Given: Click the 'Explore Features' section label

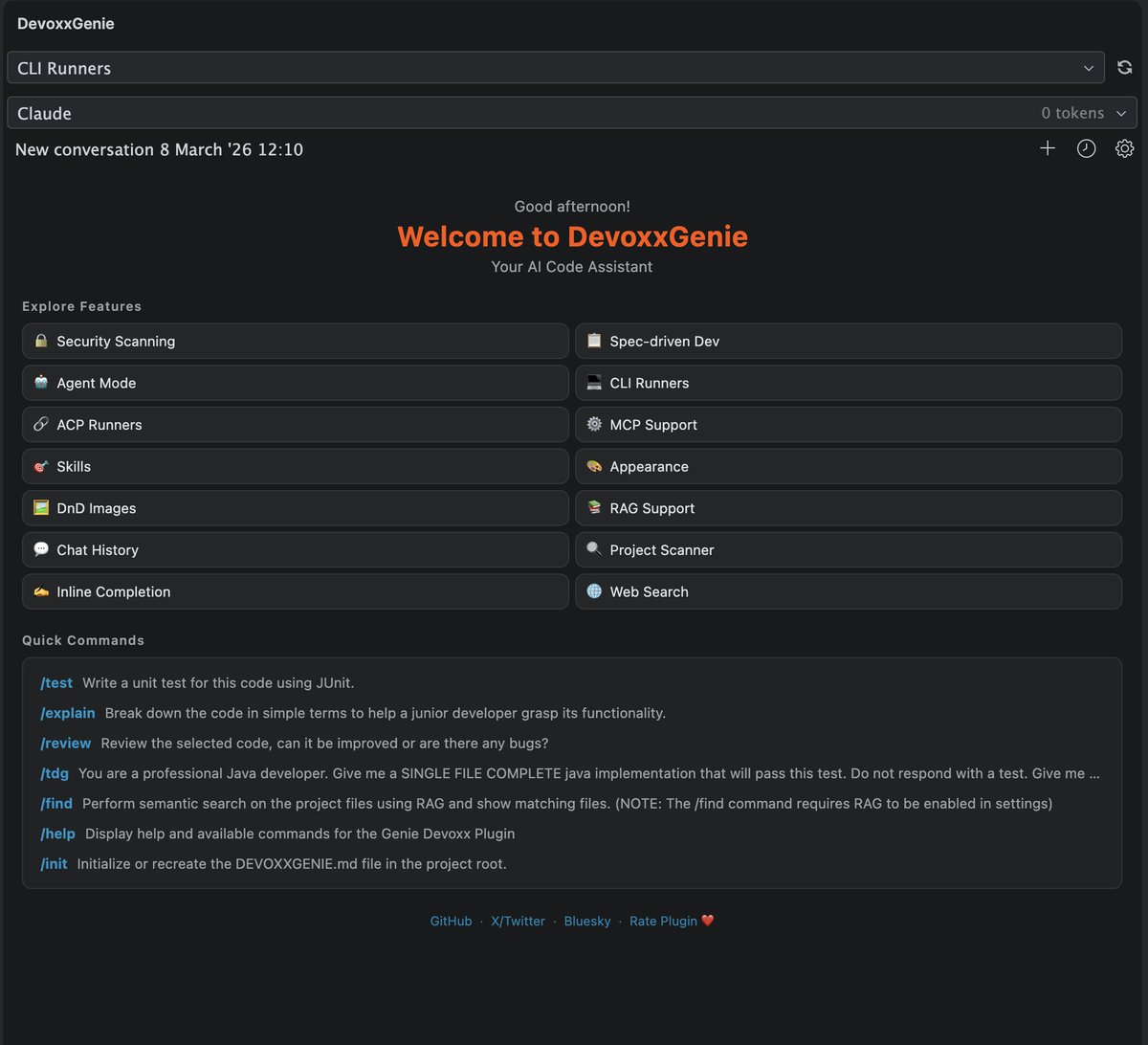Looking at the screenshot, I should coord(81,306).
